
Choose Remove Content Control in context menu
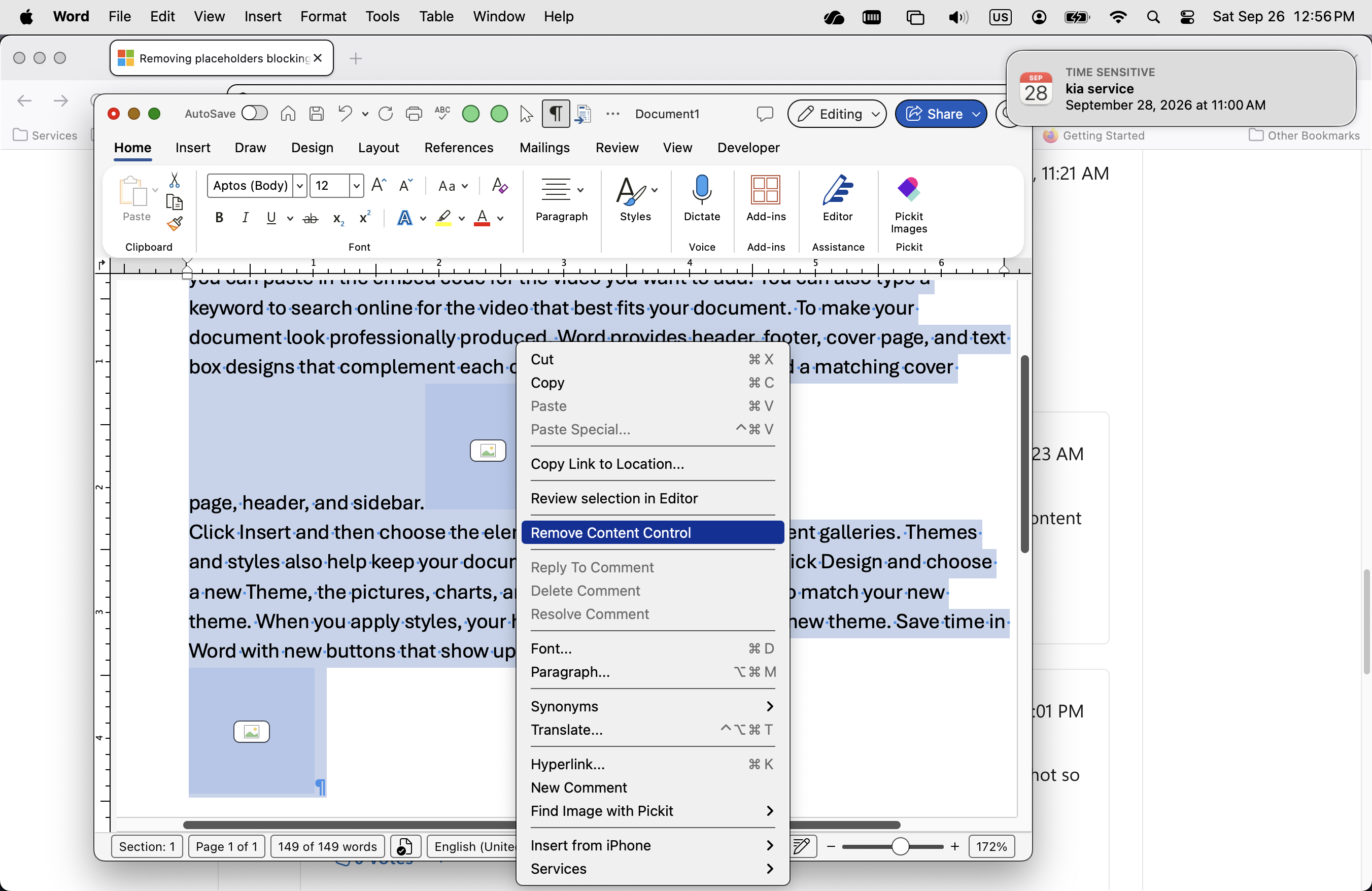click(x=653, y=533)
